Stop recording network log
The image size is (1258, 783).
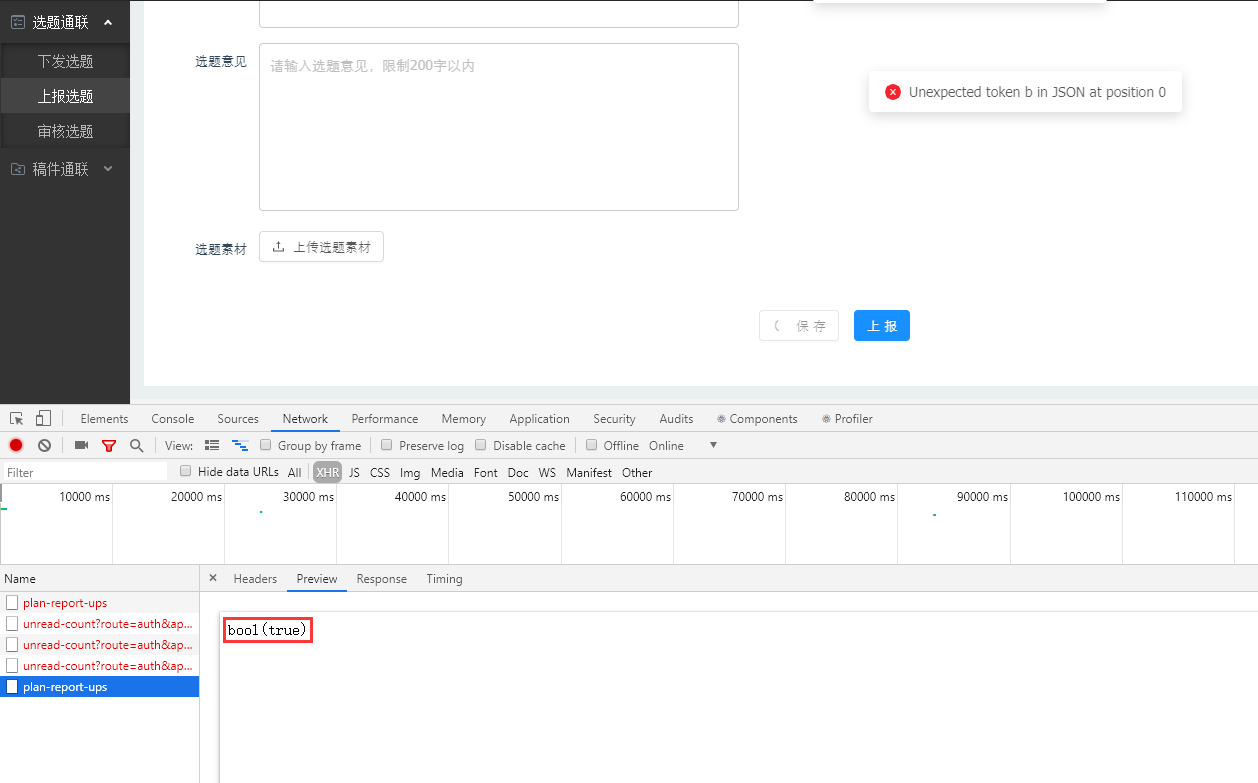pyautogui.click(x=16, y=446)
